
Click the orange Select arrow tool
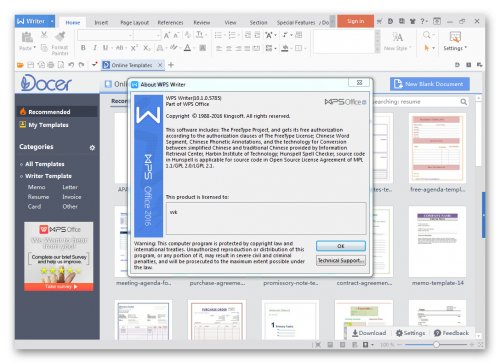point(427,48)
